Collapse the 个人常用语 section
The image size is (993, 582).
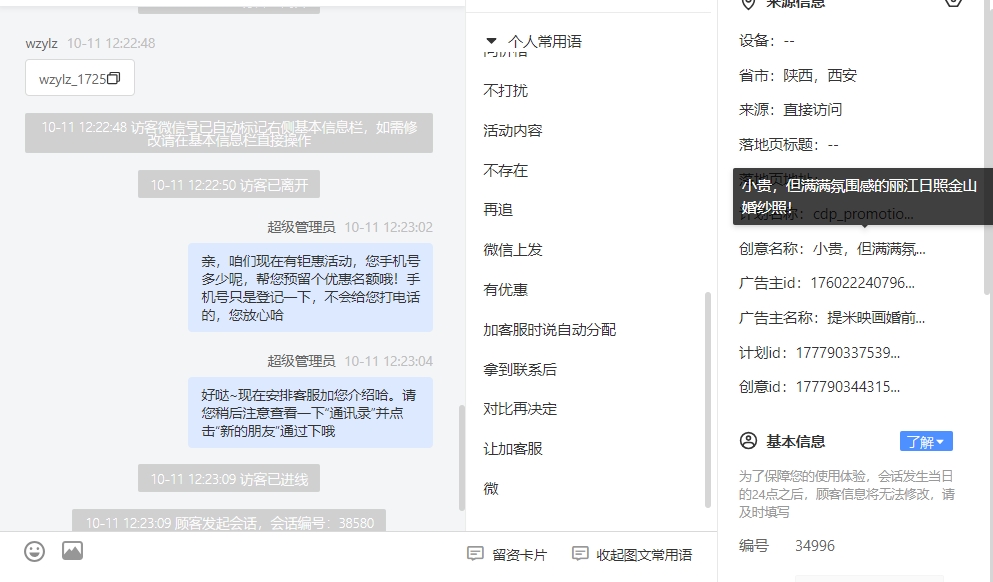coord(491,41)
